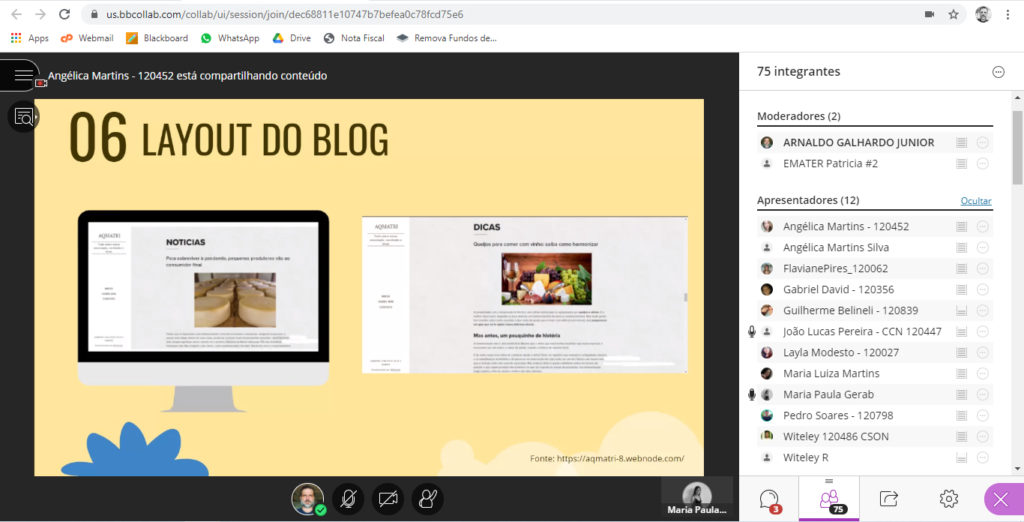This screenshot has width=1024, height=522.
Task: Open the Blackboard bookmark
Action: click(x=157, y=38)
